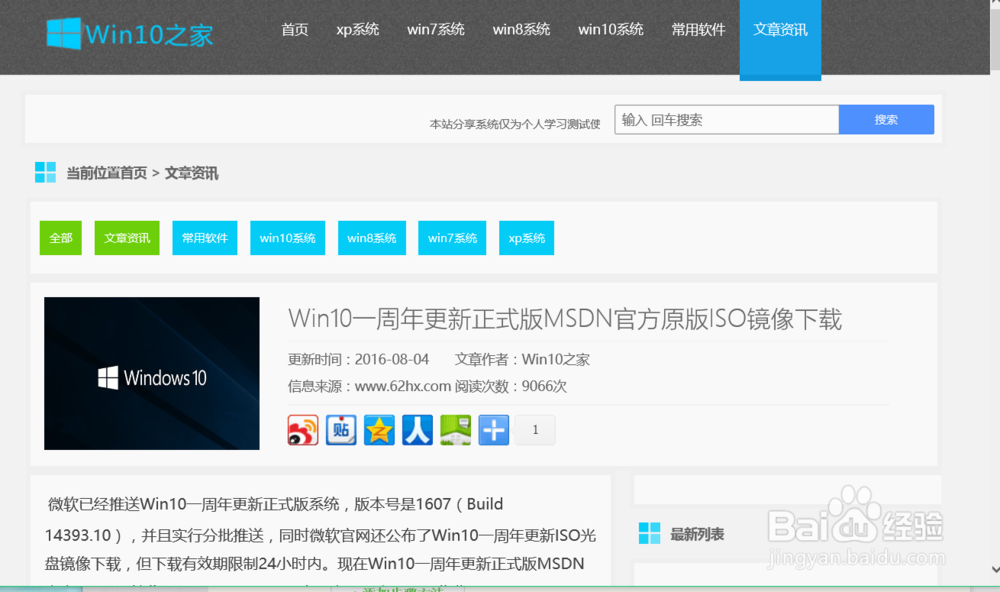
Task: Share article to Sina Weibo
Action: click(x=303, y=430)
